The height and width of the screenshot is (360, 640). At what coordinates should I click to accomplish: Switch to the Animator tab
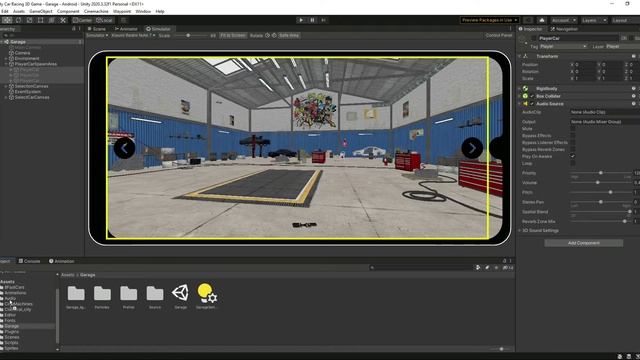tap(126, 29)
